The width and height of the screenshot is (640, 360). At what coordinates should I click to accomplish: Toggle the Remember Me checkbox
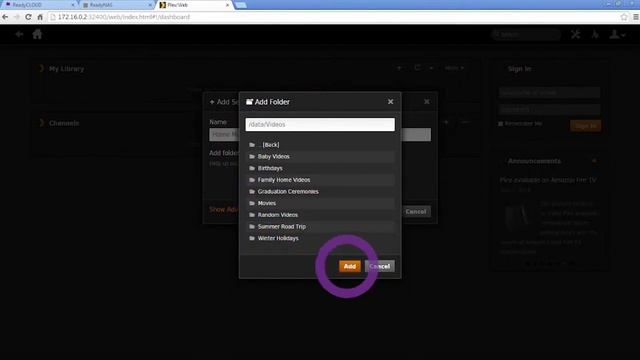501,124
